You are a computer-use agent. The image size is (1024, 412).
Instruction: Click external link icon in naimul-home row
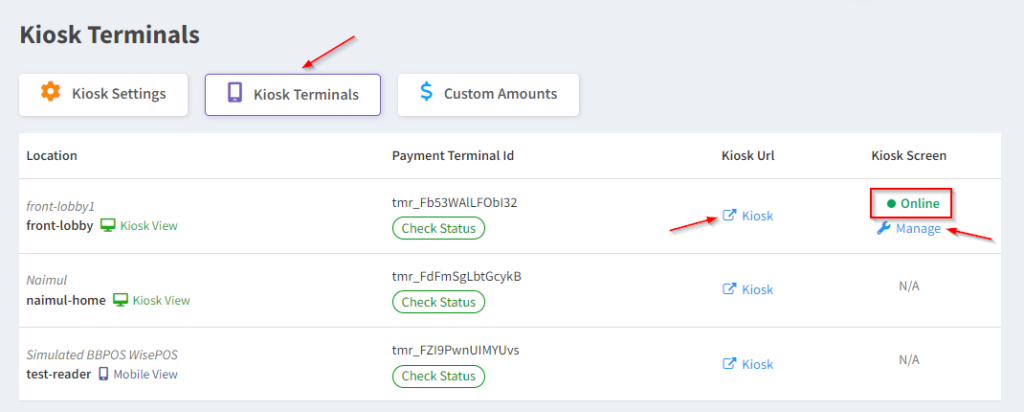click(x=730, y=289)
